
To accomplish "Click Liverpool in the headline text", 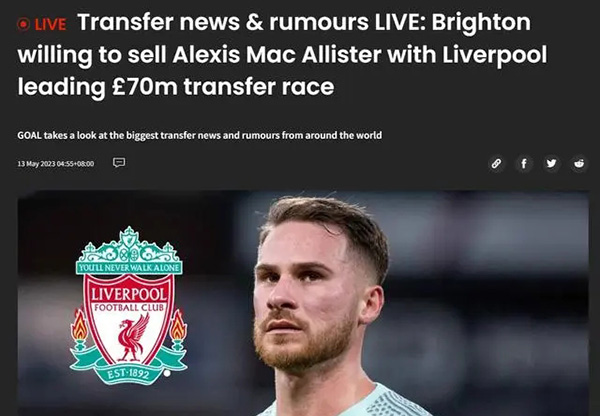I will click(x=494, y=55).
